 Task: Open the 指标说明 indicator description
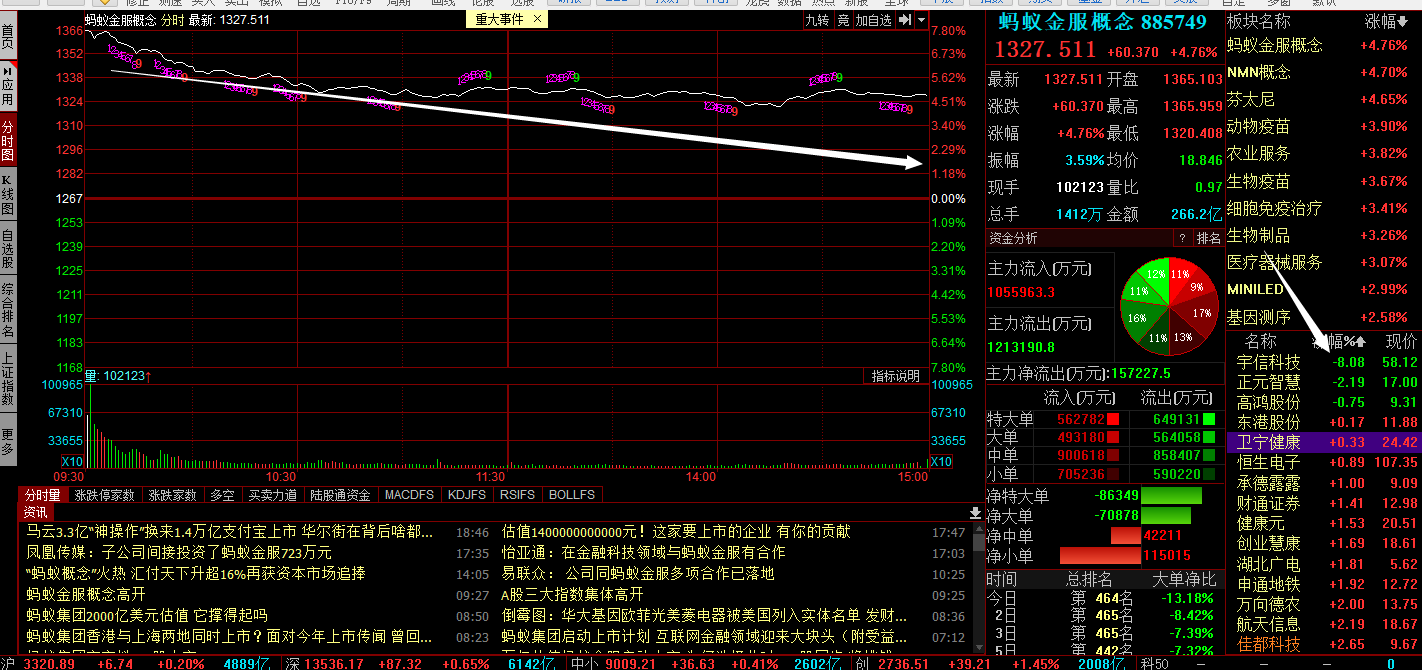tap(895, 376)
